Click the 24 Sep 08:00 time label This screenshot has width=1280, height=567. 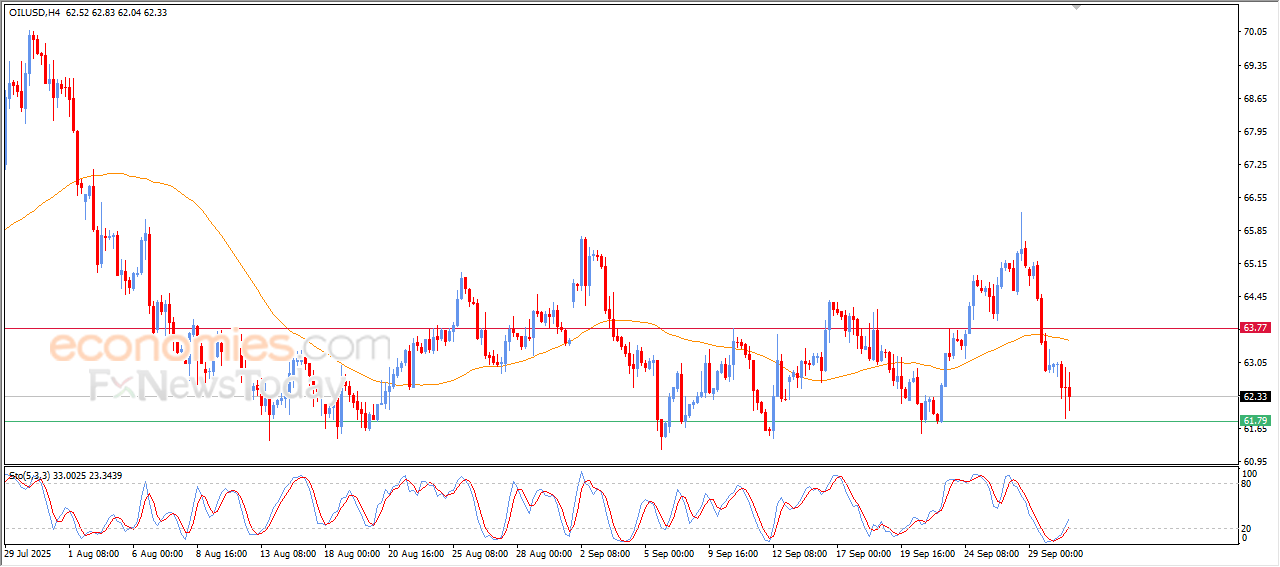[x=992, y=553]
